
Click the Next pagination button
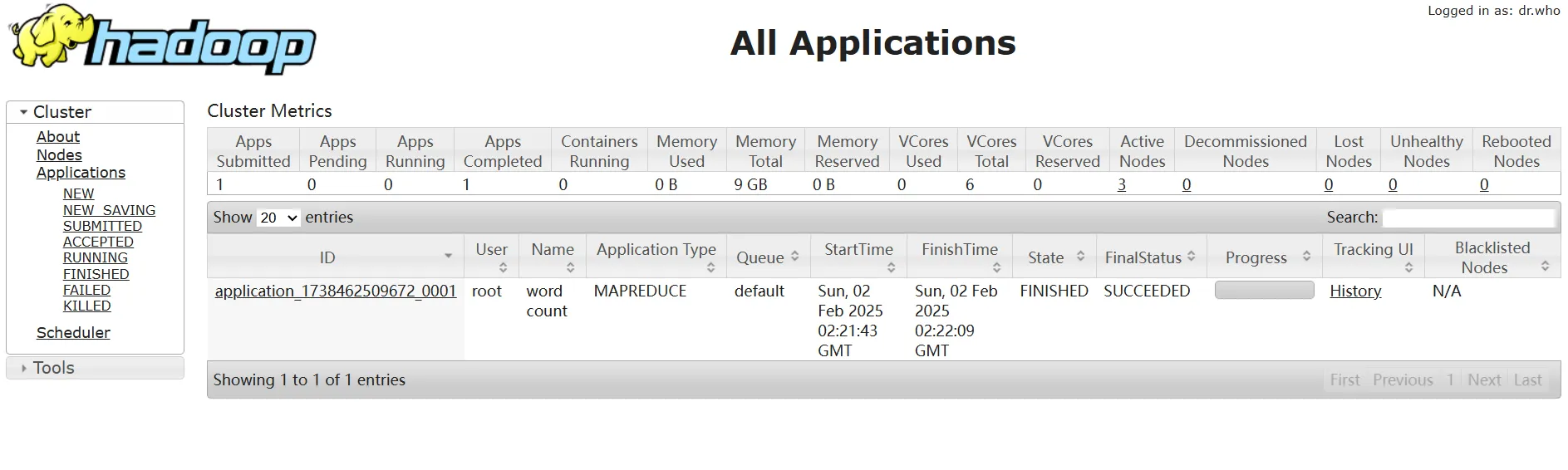[1484, 380]
